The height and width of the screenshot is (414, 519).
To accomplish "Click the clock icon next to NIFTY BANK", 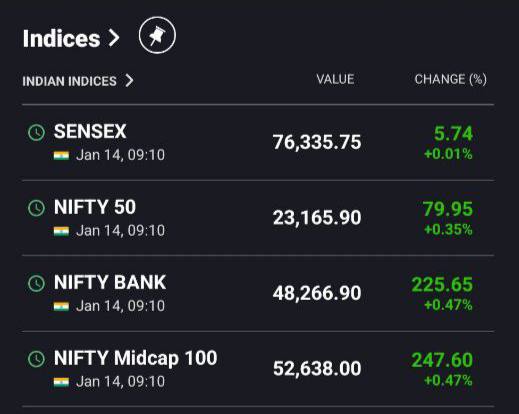I will [36, 284].
